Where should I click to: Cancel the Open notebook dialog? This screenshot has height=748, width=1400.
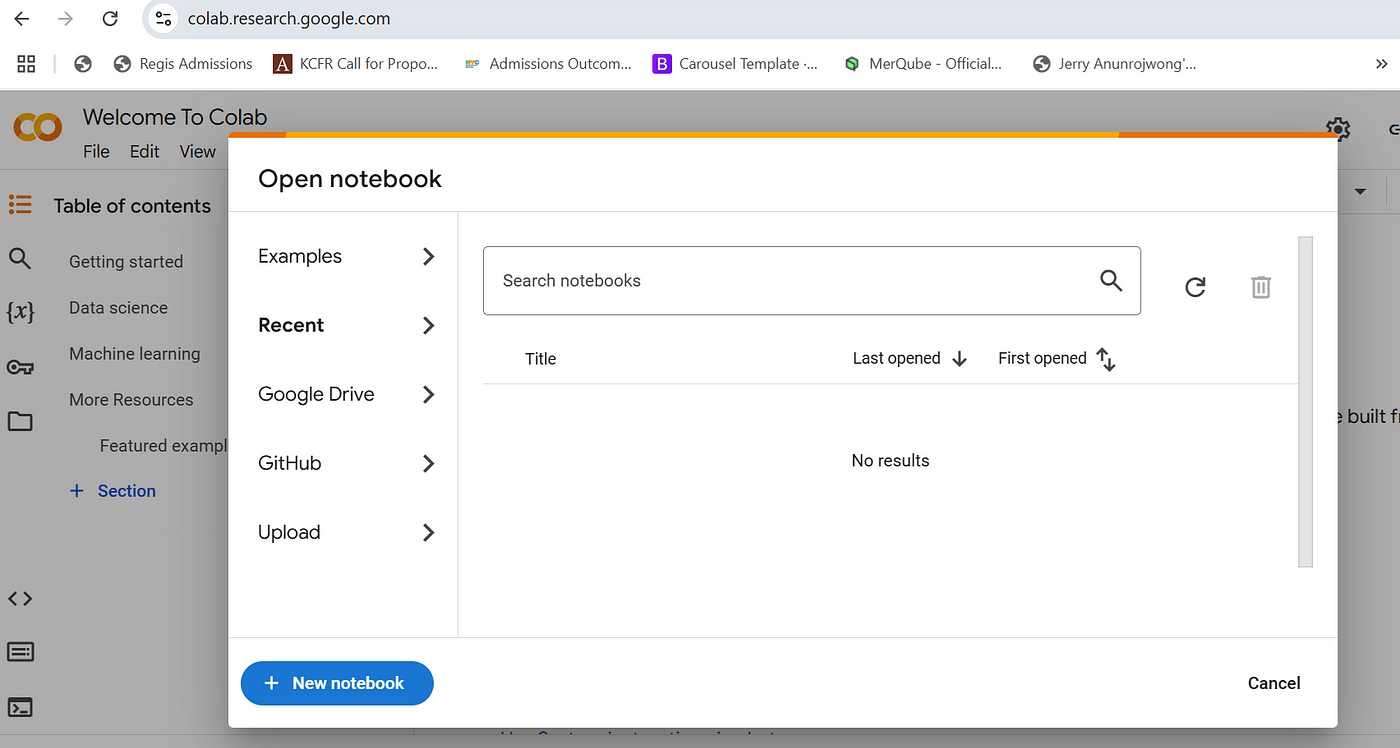click(x=1274, y=683)
